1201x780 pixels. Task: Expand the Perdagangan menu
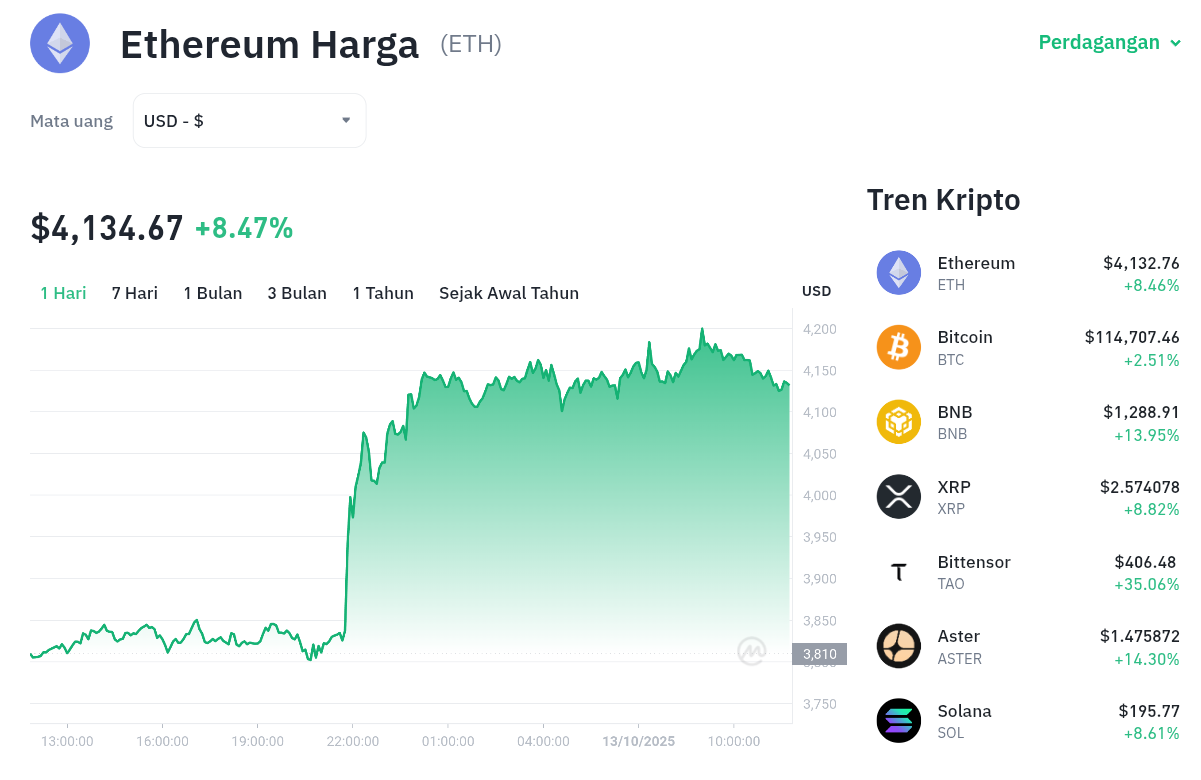pyautogui.click(x=1109, y=43)
